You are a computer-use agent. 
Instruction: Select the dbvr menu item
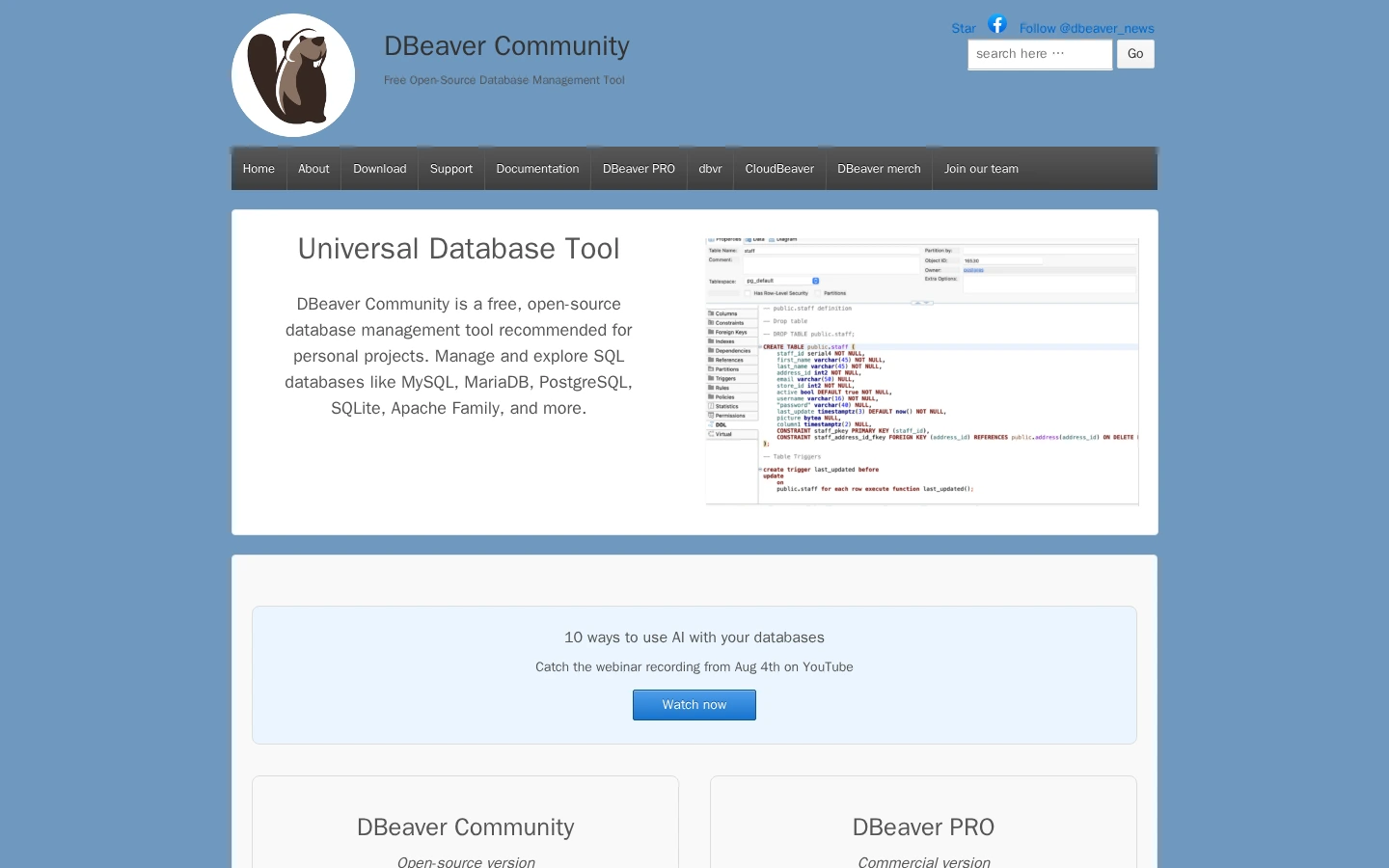click(710, 169)
